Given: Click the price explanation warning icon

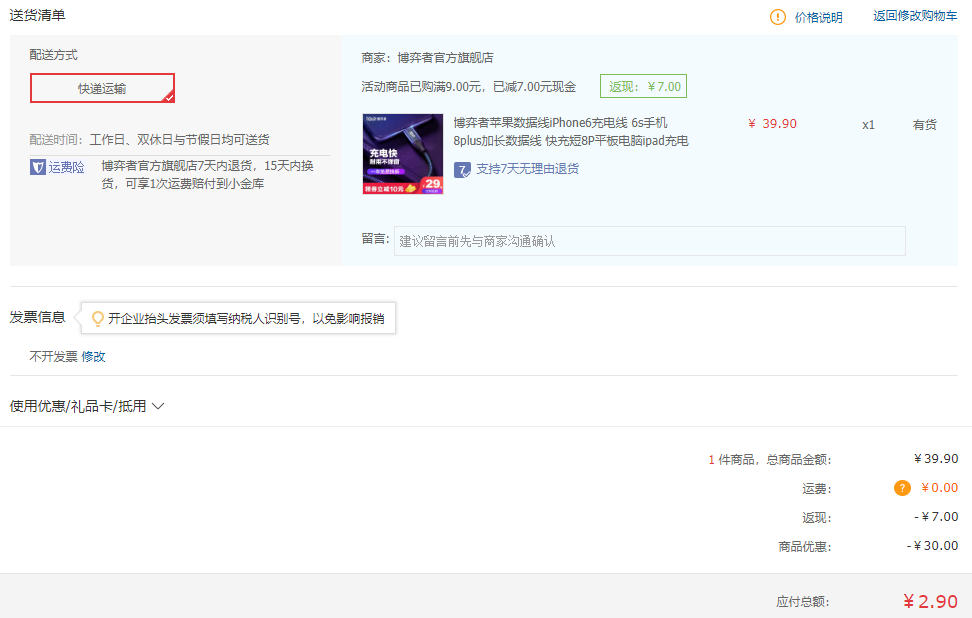Looking at the screenshot, I should click(x=777, y=17).
